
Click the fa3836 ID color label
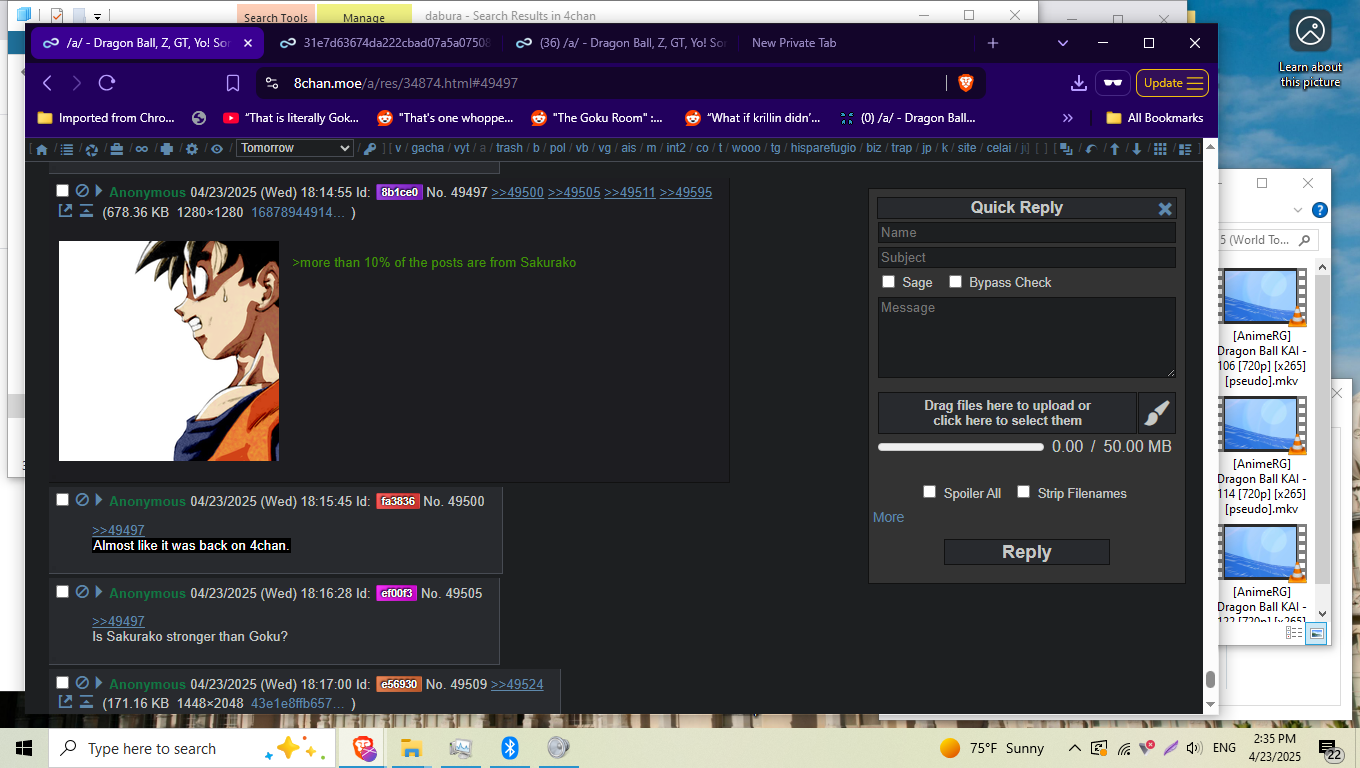click(398, 501)
